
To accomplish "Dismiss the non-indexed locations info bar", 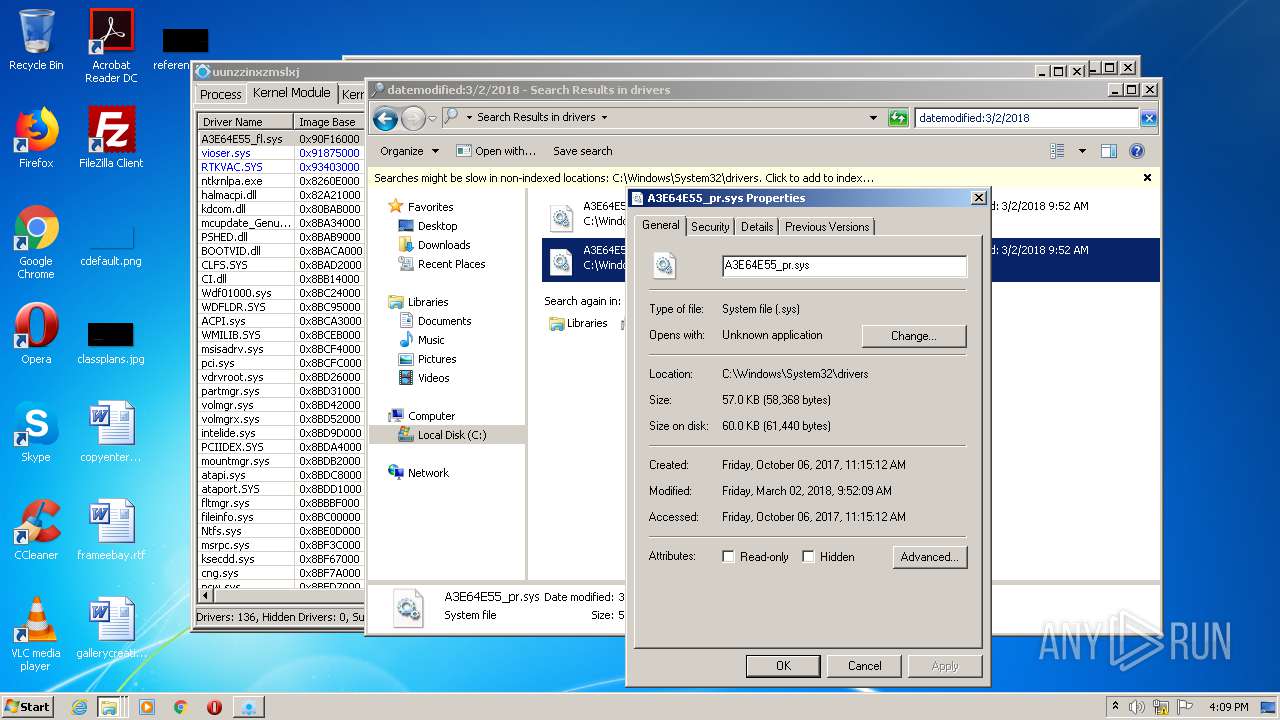I will pyautogui.click(x=1147, y=177).
